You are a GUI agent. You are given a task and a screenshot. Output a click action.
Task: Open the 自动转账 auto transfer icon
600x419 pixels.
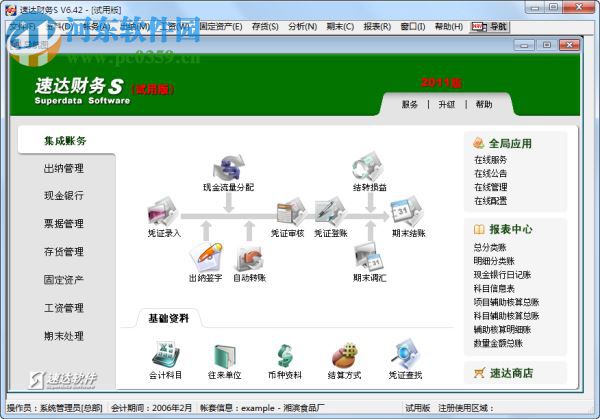[249, 257]
